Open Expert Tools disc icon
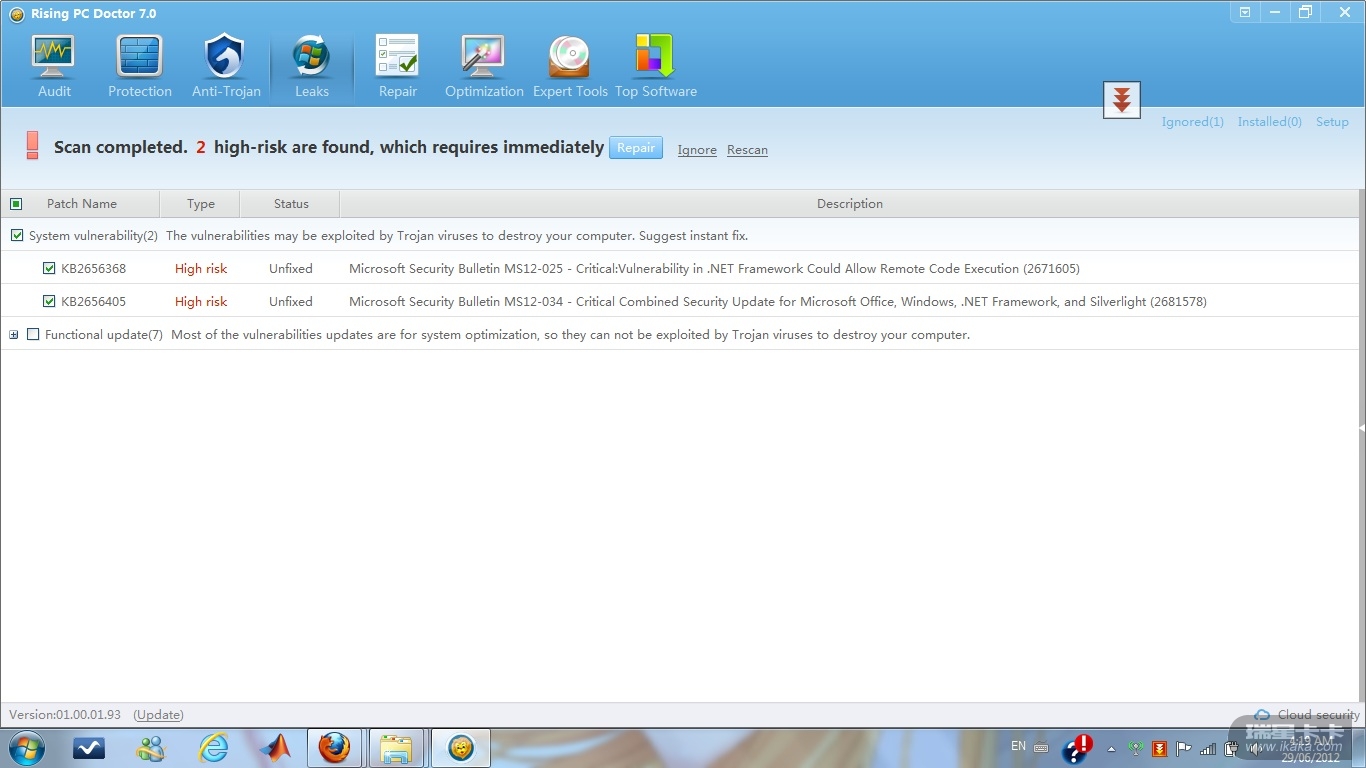Viewport: 1366px width, 768px height. 570,67
